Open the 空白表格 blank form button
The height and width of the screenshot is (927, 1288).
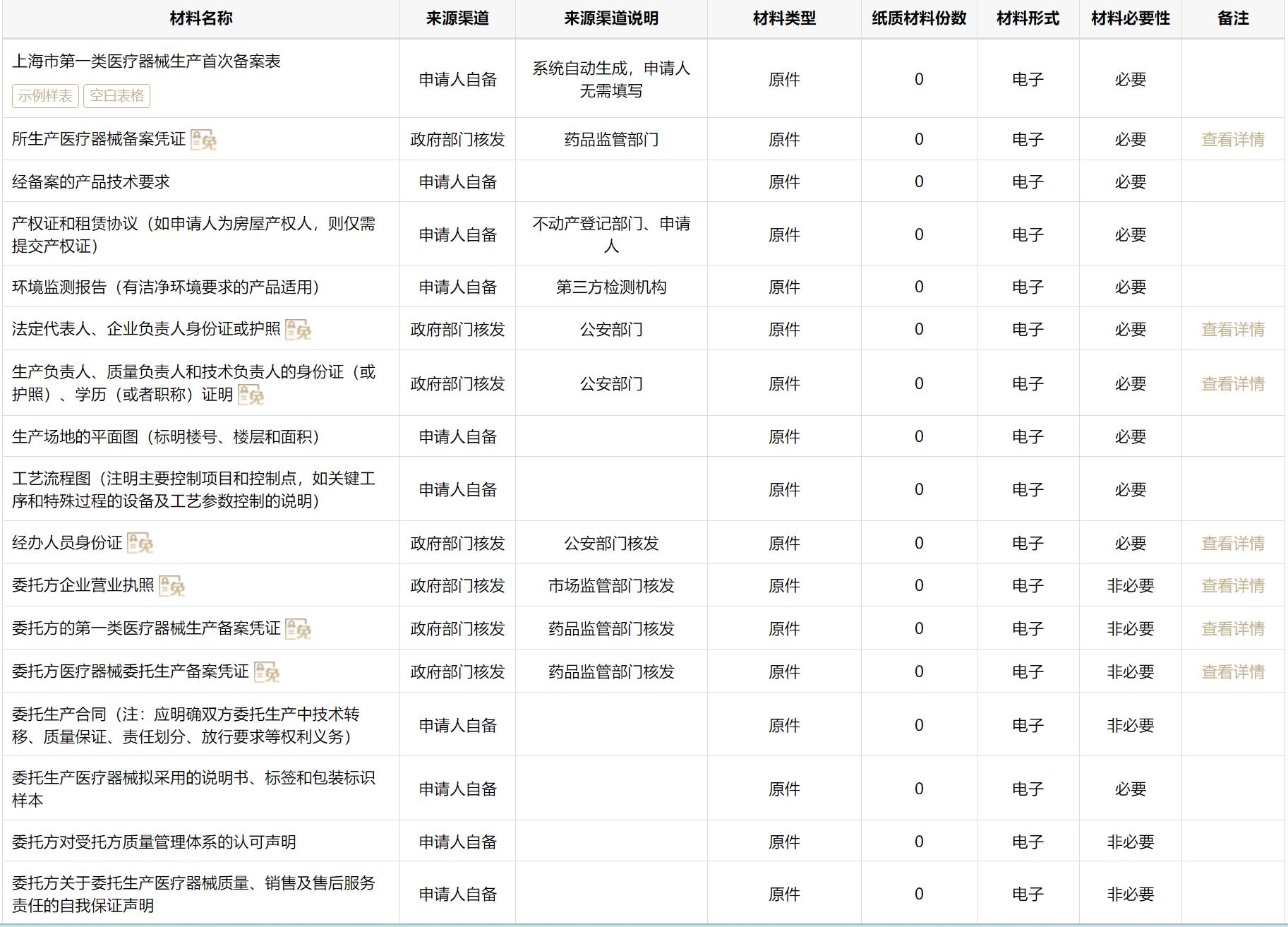pos(116,96)
